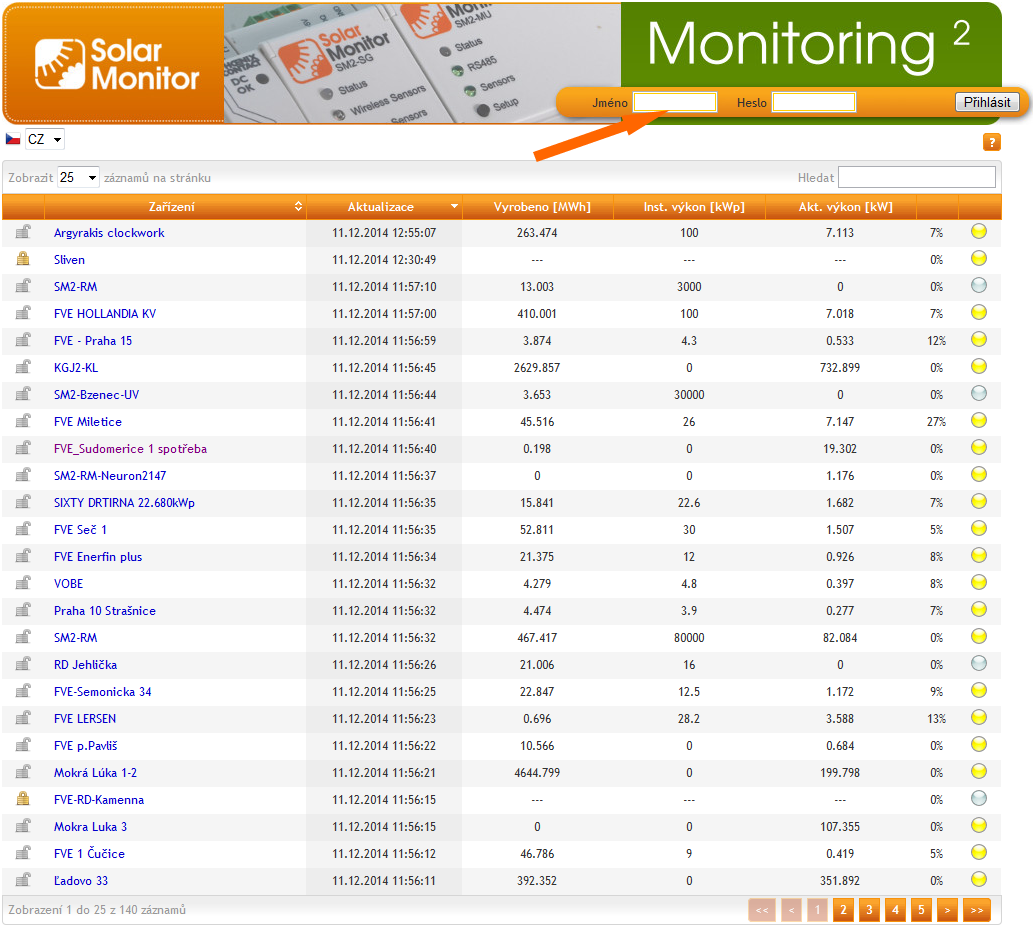The width and height of the screenshot is (1033, 927).
Task: Click the open padlock next to Argyrakis clockwork
Action: [x=22, y=232]
